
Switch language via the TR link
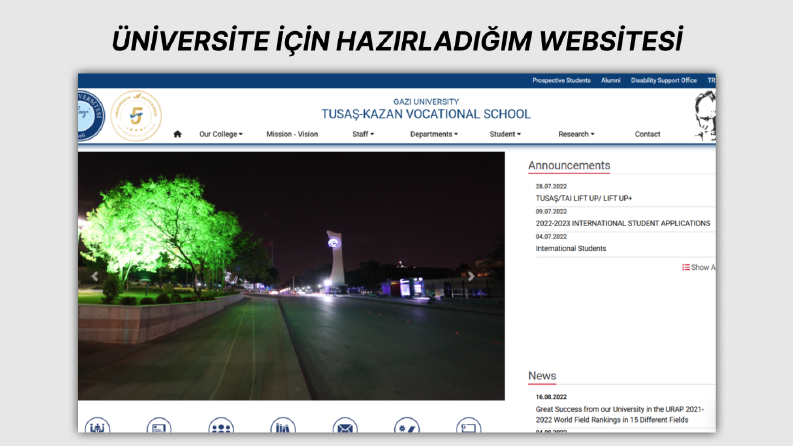pos(711,80)
